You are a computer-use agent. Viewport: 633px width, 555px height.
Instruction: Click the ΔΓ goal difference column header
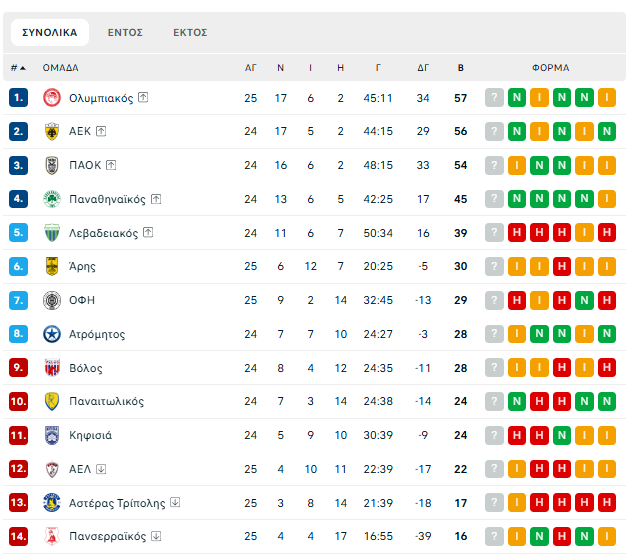click(423, 68)
